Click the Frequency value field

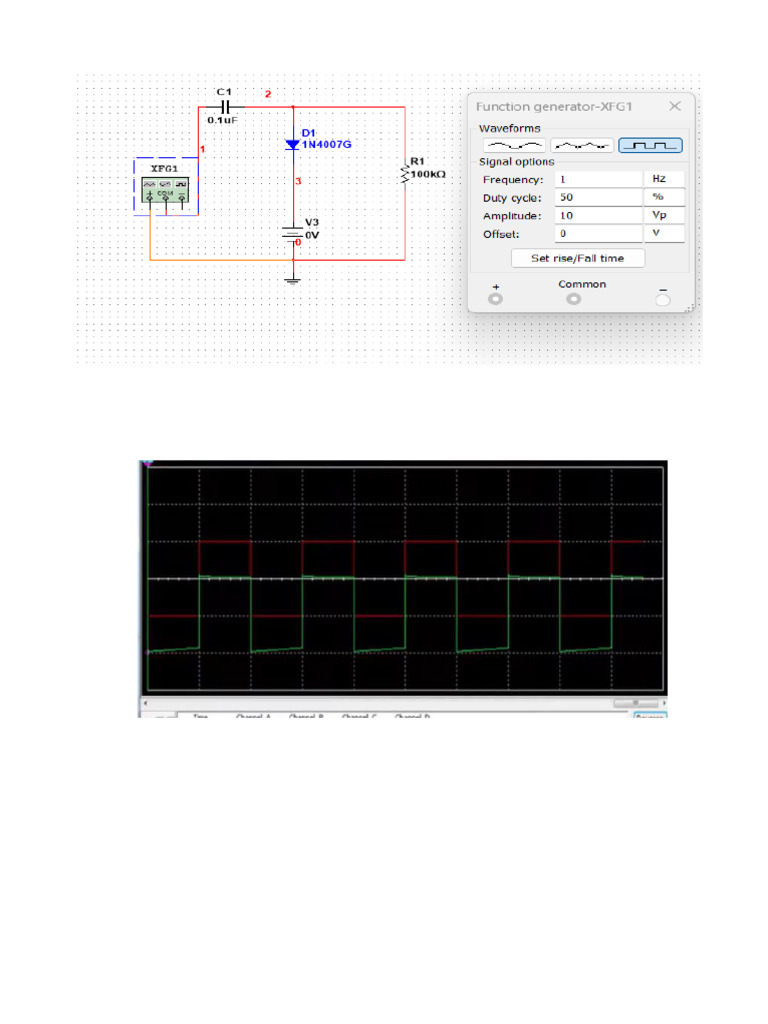coord(599,179)
